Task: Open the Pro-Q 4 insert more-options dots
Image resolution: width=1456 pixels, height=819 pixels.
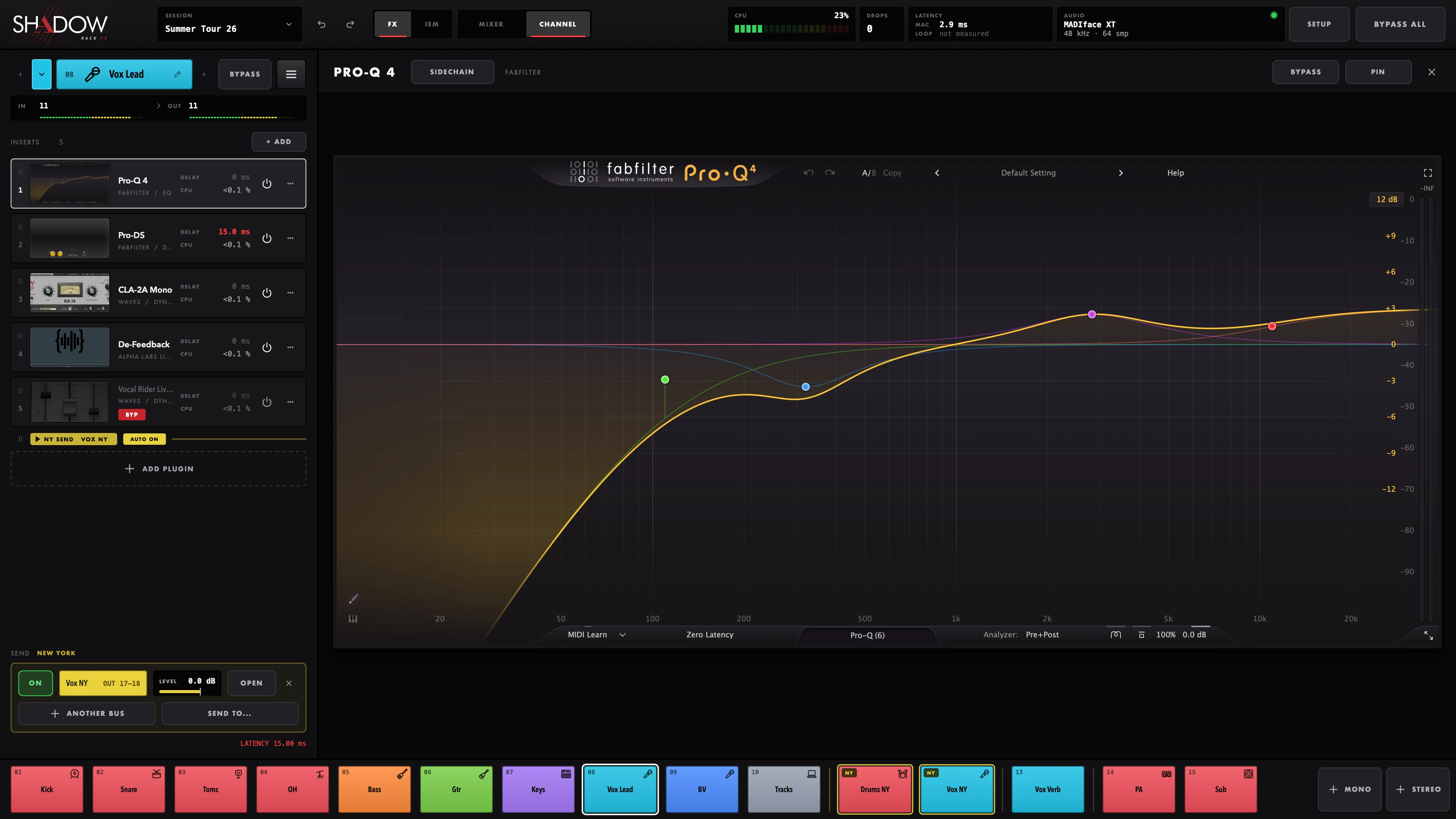Action: pyautogui.click(x=290, y=184)
